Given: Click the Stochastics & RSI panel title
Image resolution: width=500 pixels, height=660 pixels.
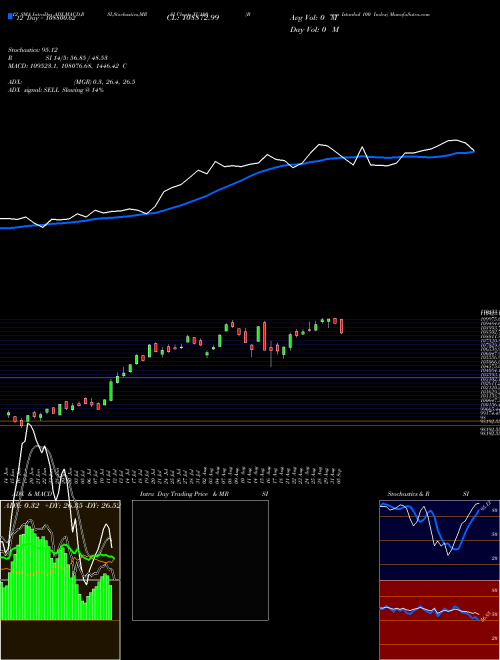Looking at the screenshot, I should 428,494.
